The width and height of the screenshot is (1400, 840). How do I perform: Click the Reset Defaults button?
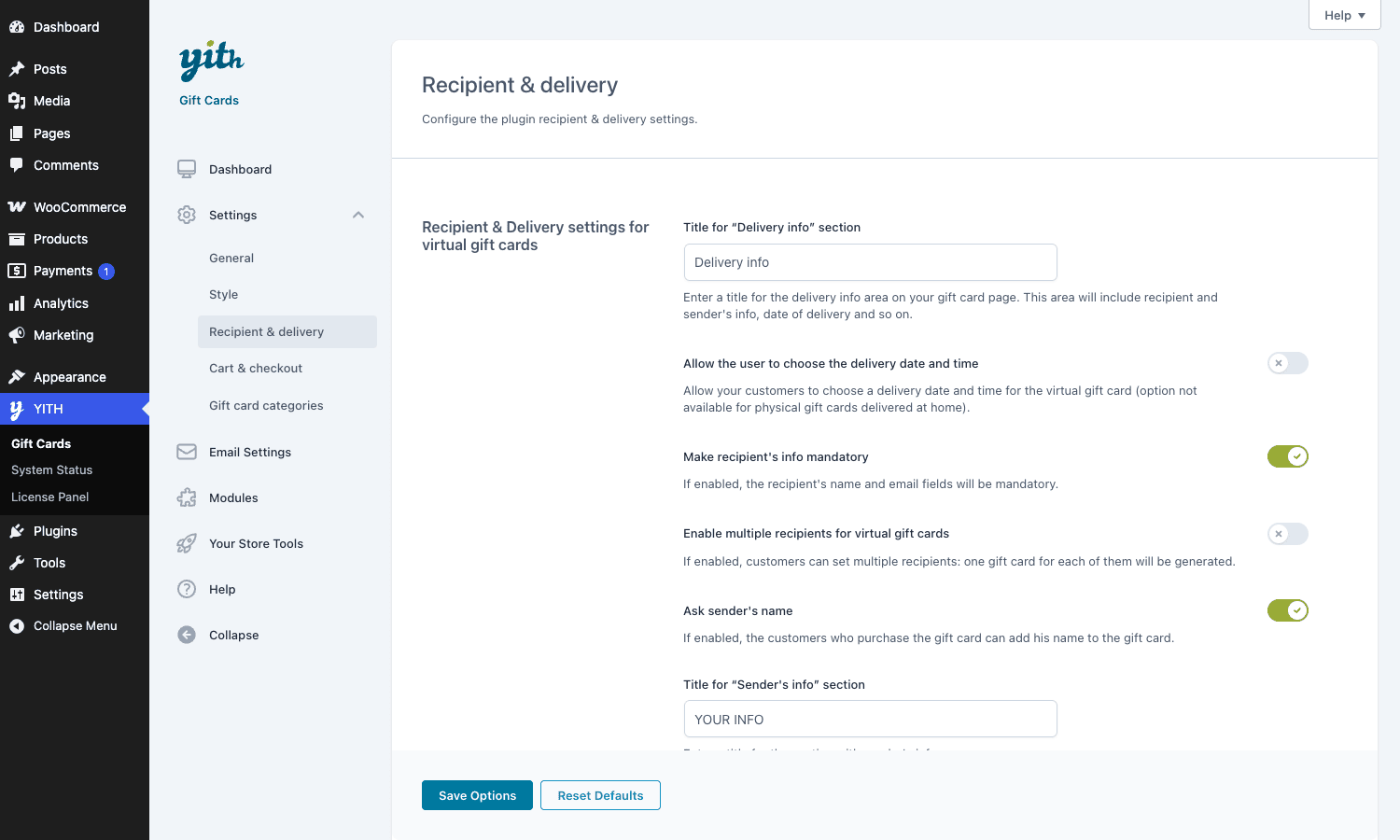coord(600,795)
